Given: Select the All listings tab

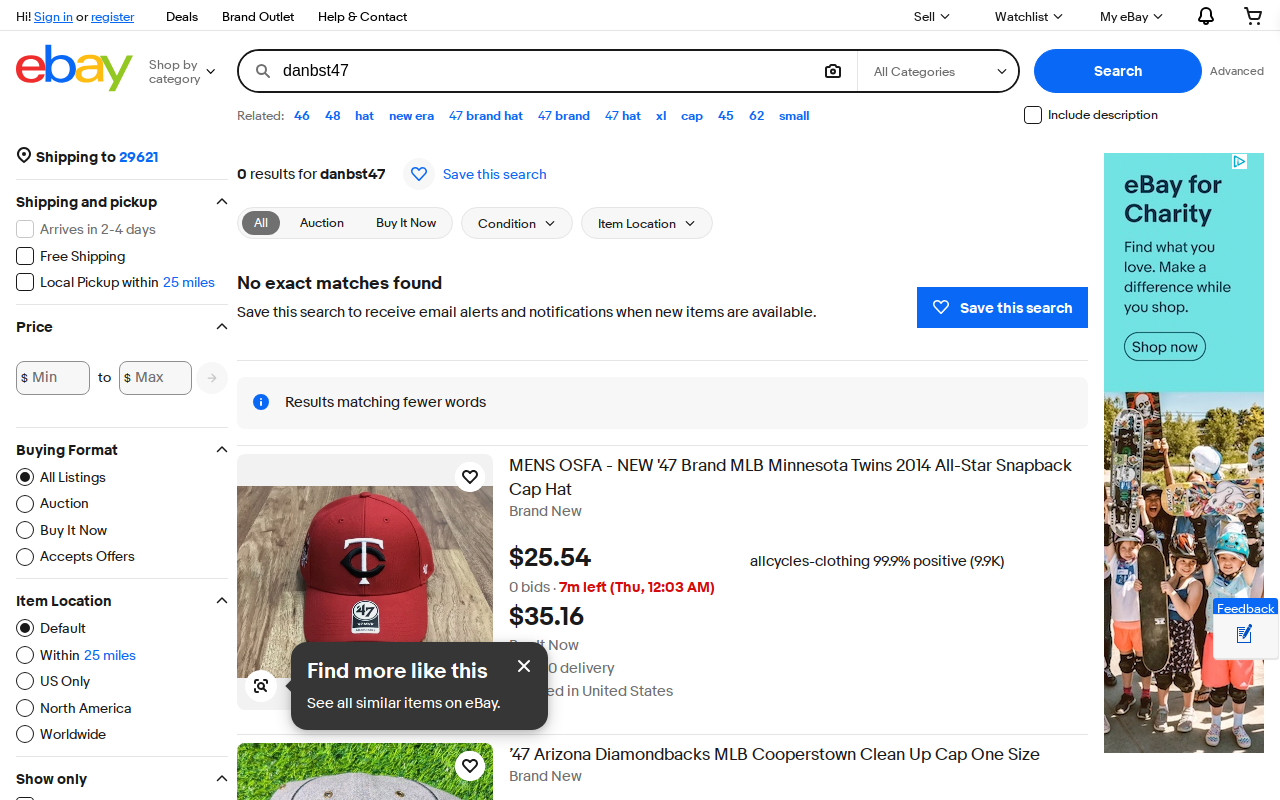Looking at the screenshot, I should [261, 223].
